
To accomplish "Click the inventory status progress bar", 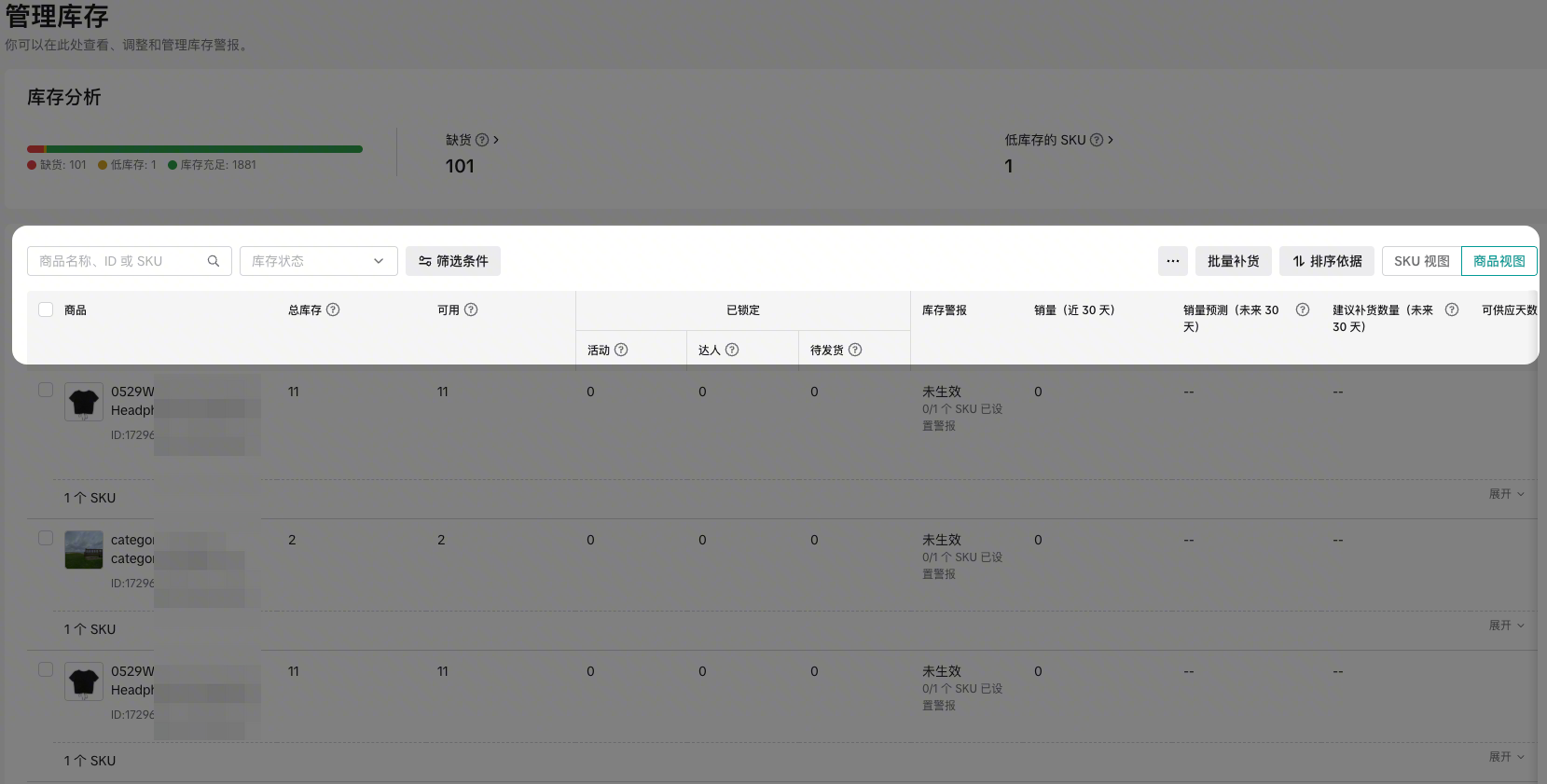I will pyautogui.click(x=195, y=149).
